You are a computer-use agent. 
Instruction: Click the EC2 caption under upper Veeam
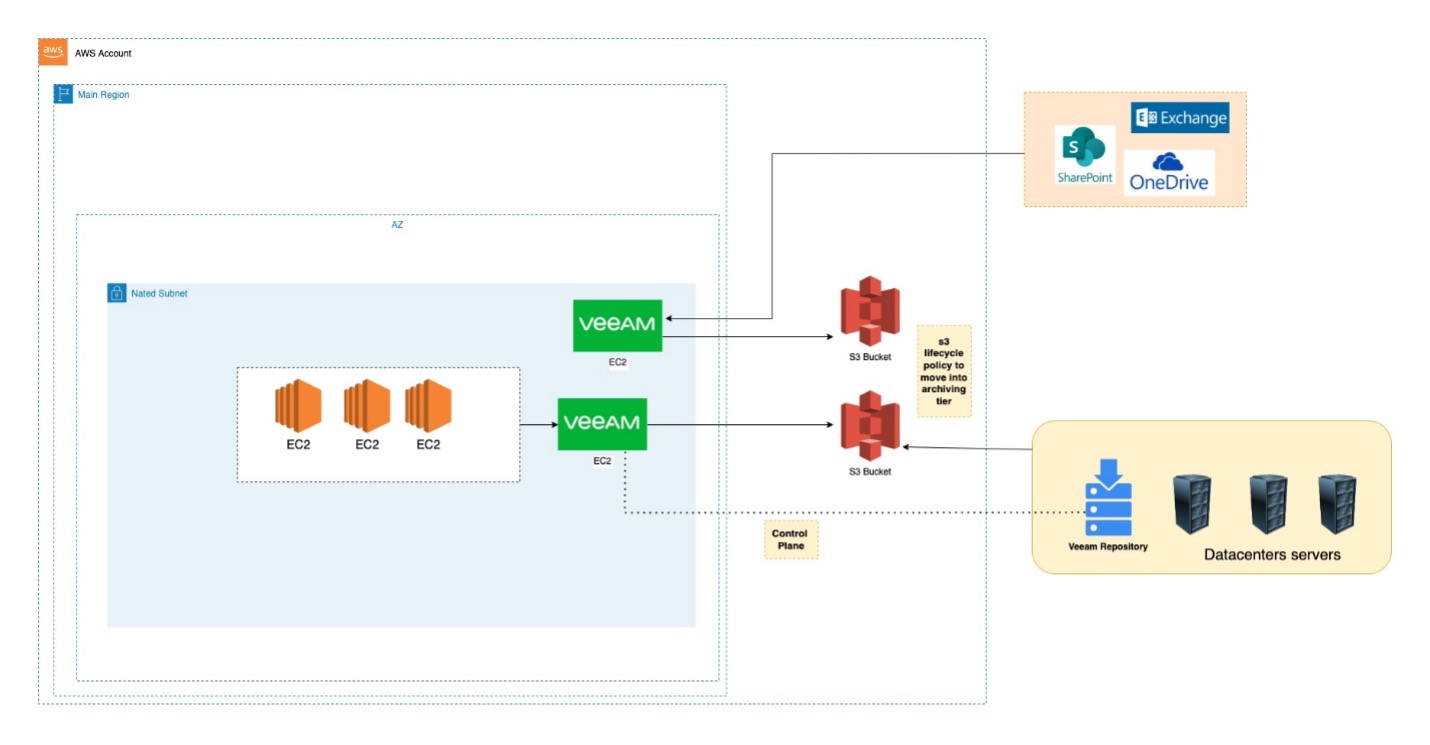618,362
